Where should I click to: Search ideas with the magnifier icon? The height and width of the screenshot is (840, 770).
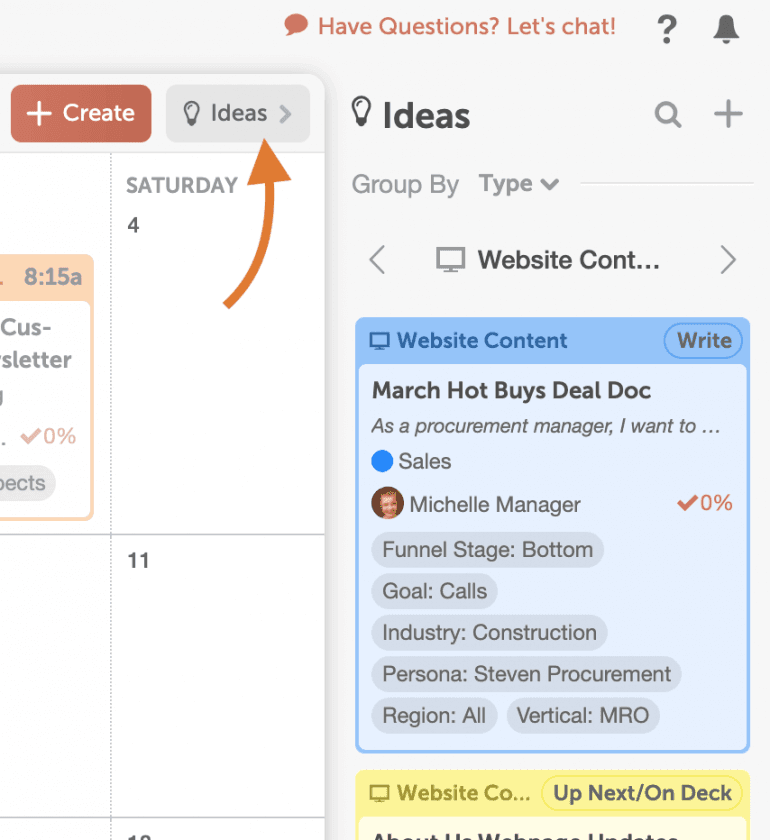(668, 114)
